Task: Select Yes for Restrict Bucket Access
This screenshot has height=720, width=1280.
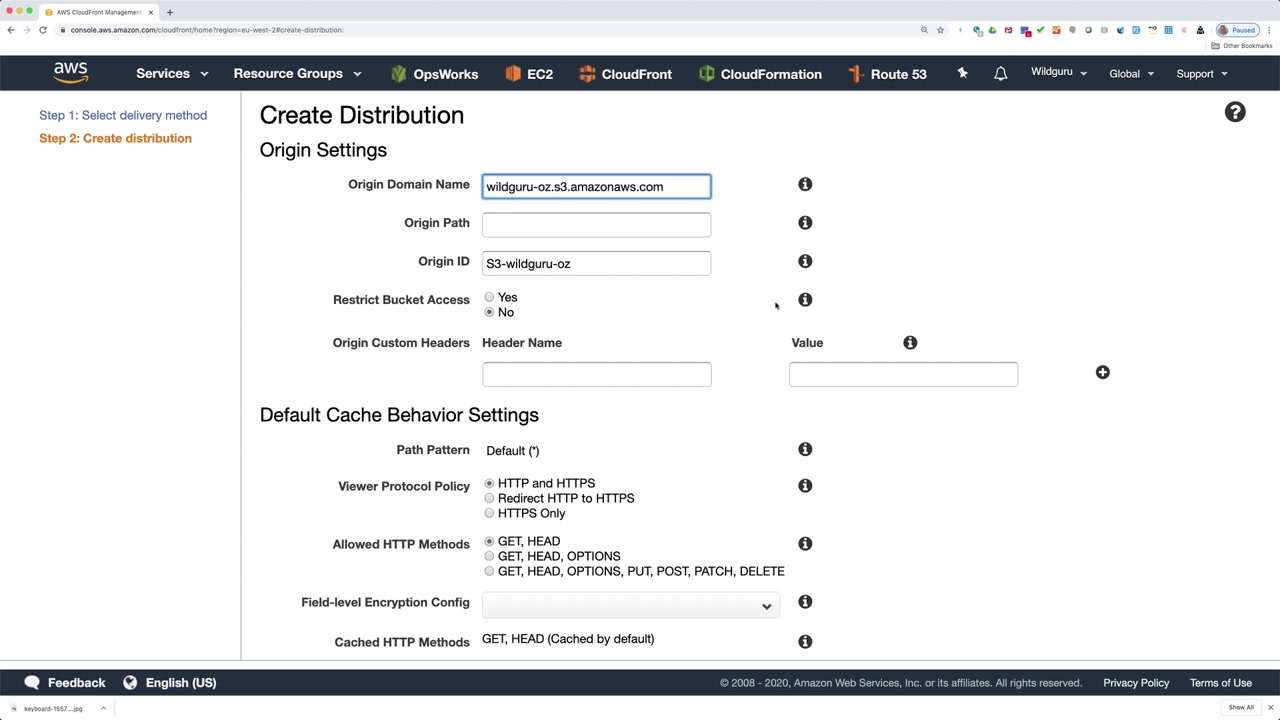Action: pos(489,297)
